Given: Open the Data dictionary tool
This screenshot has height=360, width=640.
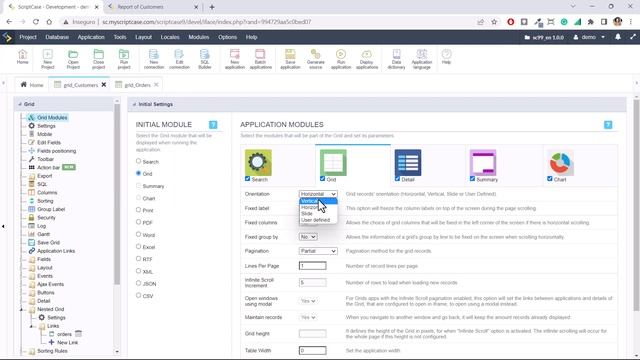Looking at the screenshot, I should point(396,59).
